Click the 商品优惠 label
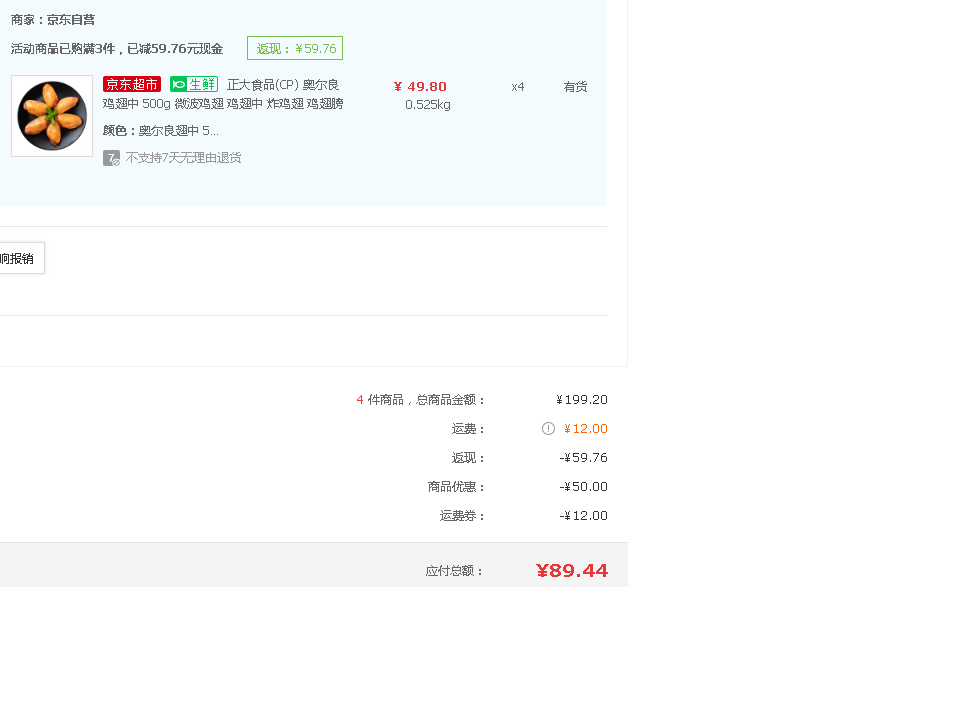The width and height of the screenshot is (960, 720). click(x=456, y=487)
